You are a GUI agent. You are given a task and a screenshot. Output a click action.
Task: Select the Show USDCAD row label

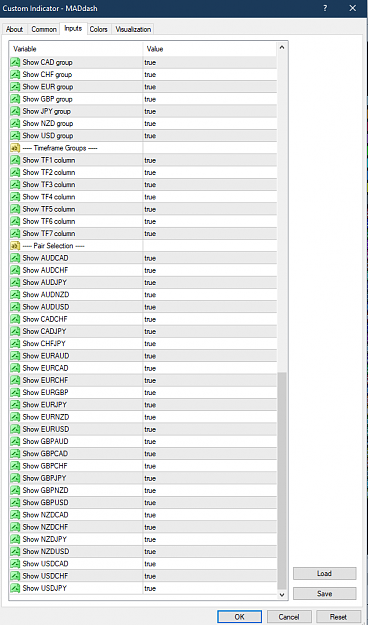point(45,564)
